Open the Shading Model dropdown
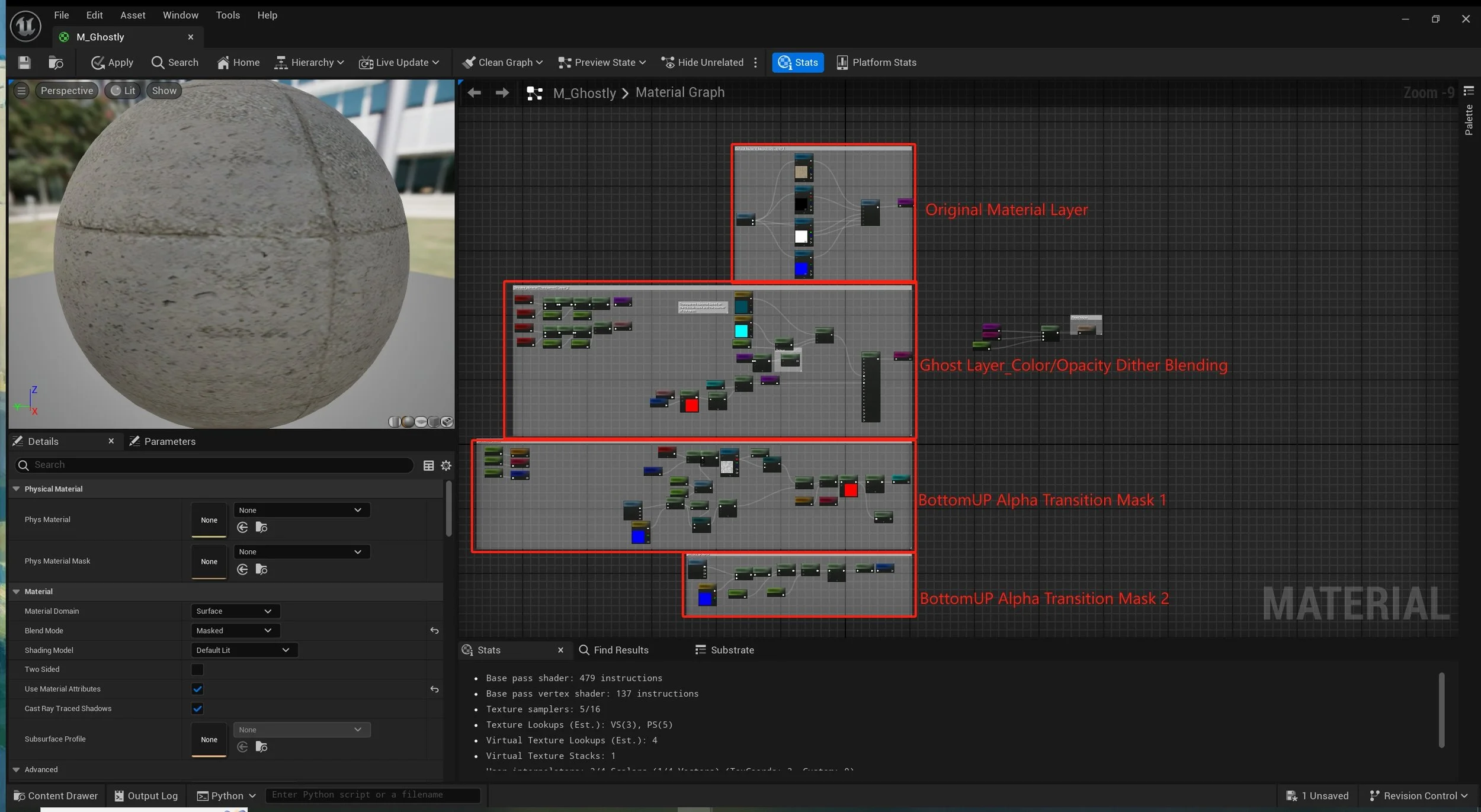This screenshot has width=1481, height=812. pyautogui.click(x=243, y=650)
